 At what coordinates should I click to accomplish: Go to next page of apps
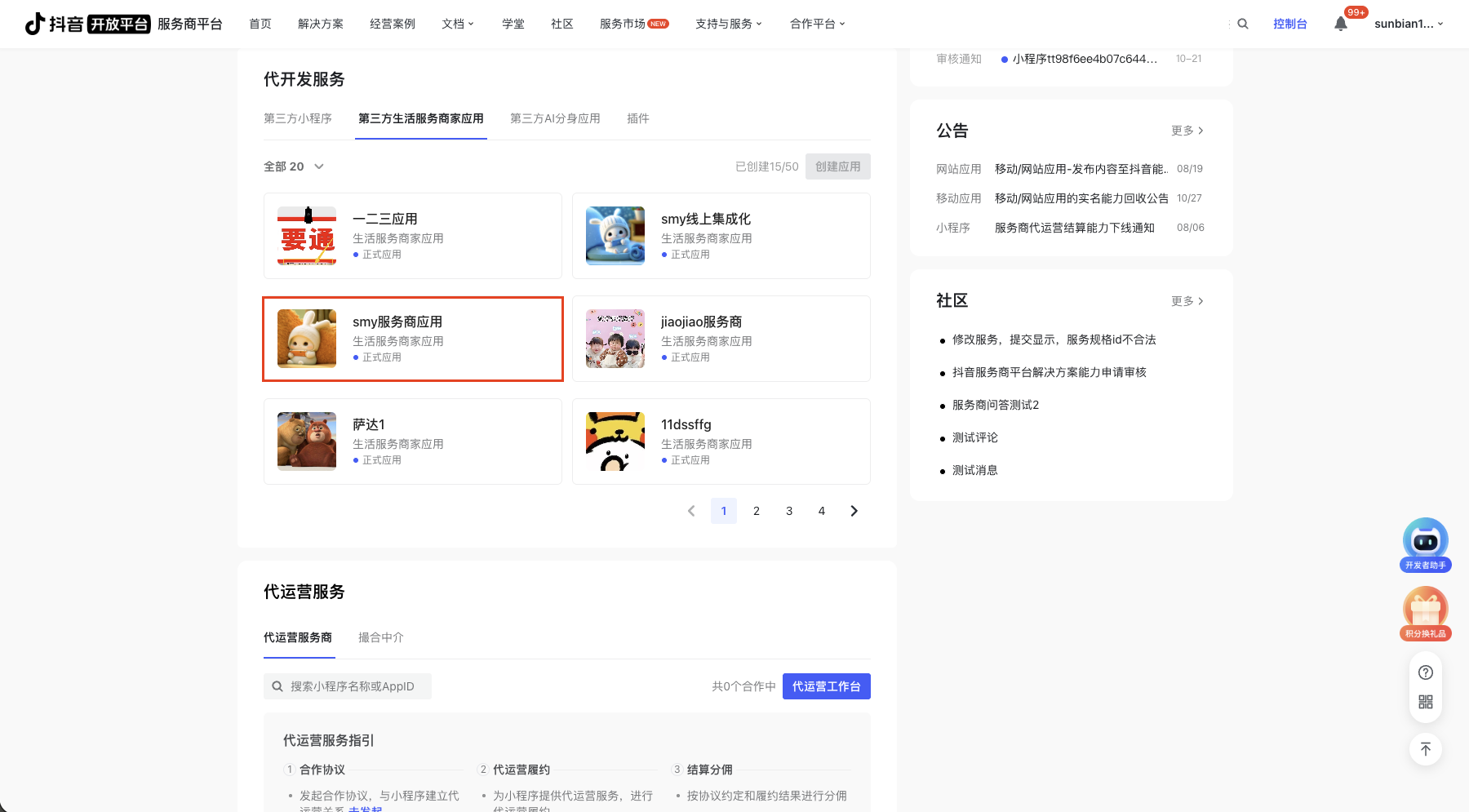pos(854,511)
